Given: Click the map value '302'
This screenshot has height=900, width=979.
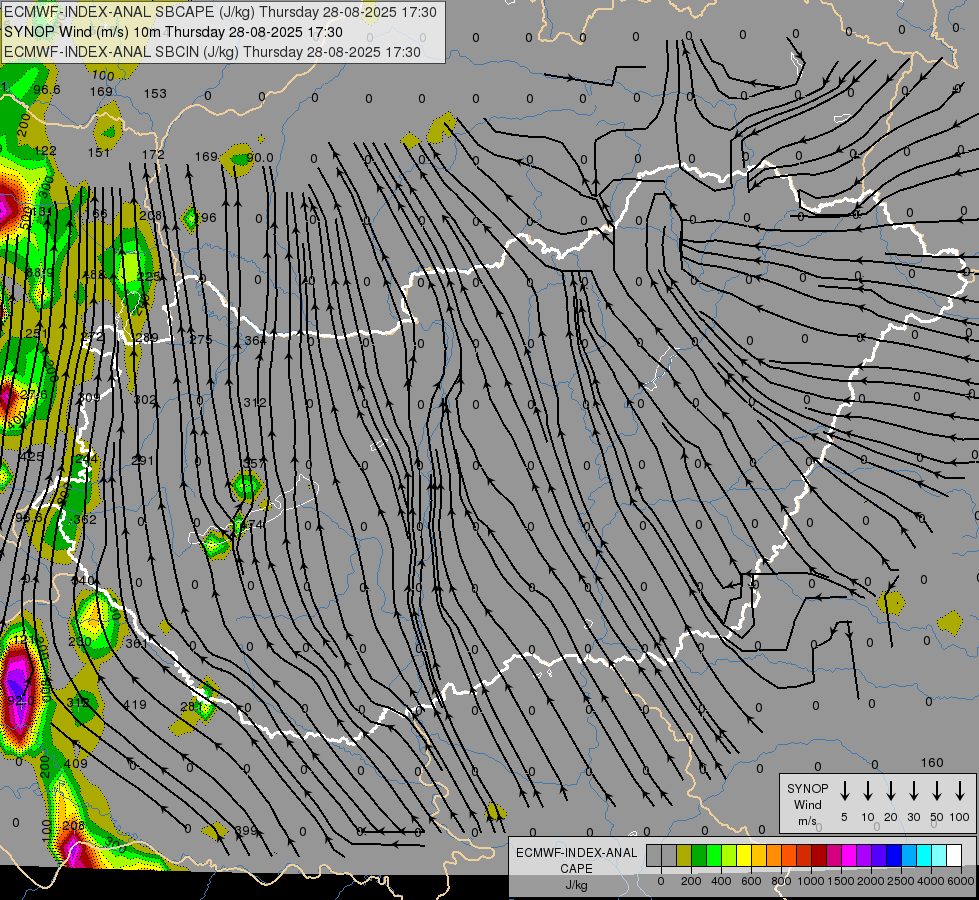Looking at the screenshot, I should coord(145,400).
